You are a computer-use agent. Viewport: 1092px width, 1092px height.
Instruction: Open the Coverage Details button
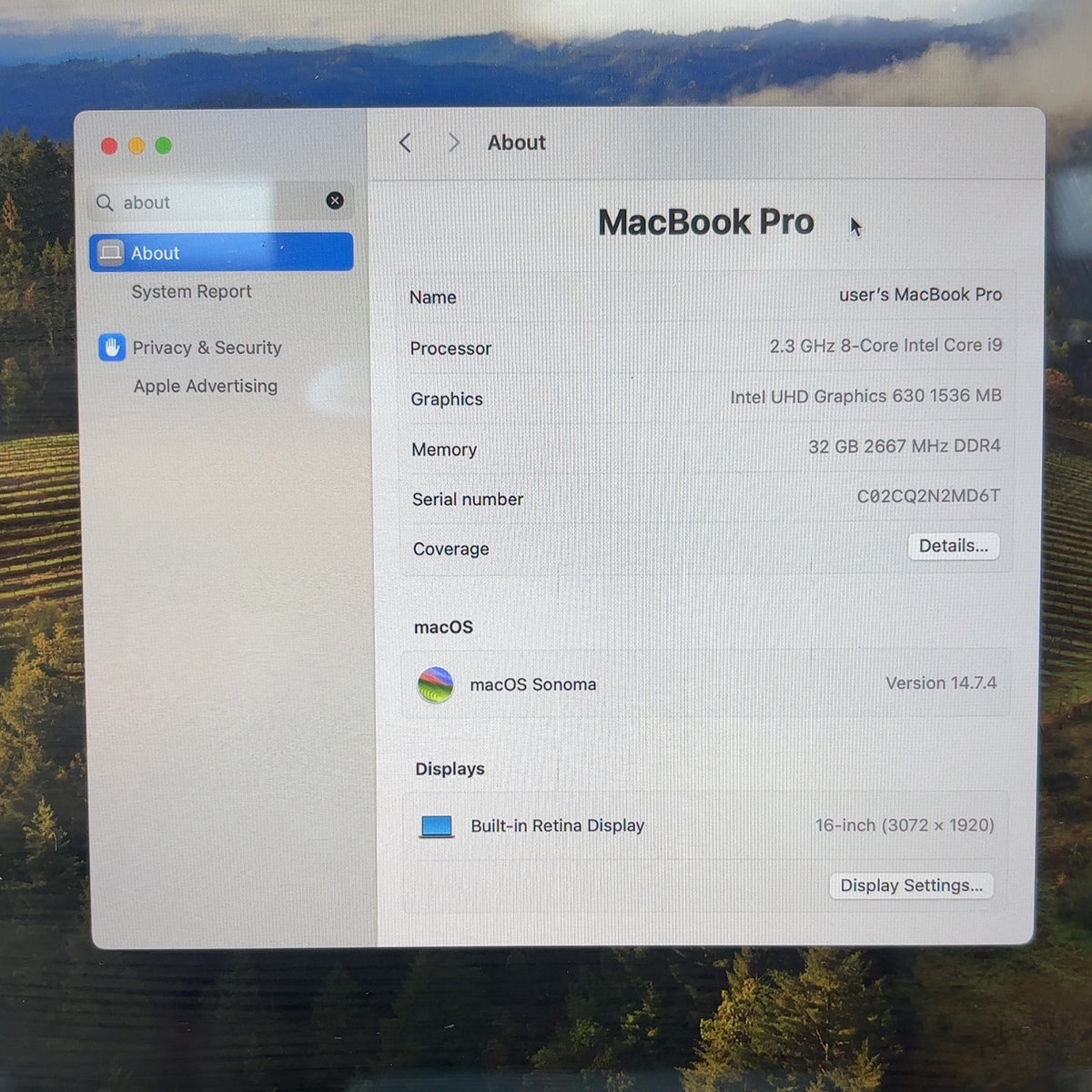tap(954, 546)
